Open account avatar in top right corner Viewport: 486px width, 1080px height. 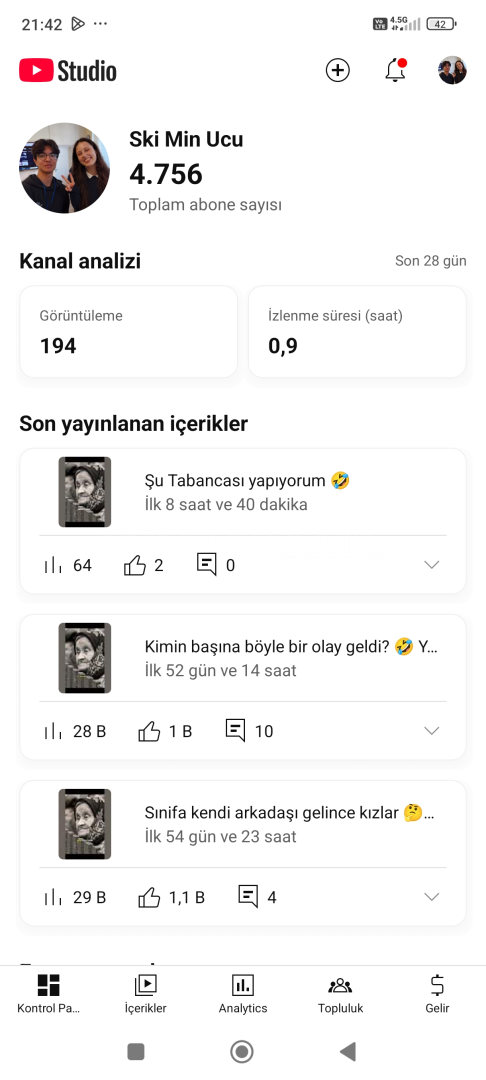452,70
